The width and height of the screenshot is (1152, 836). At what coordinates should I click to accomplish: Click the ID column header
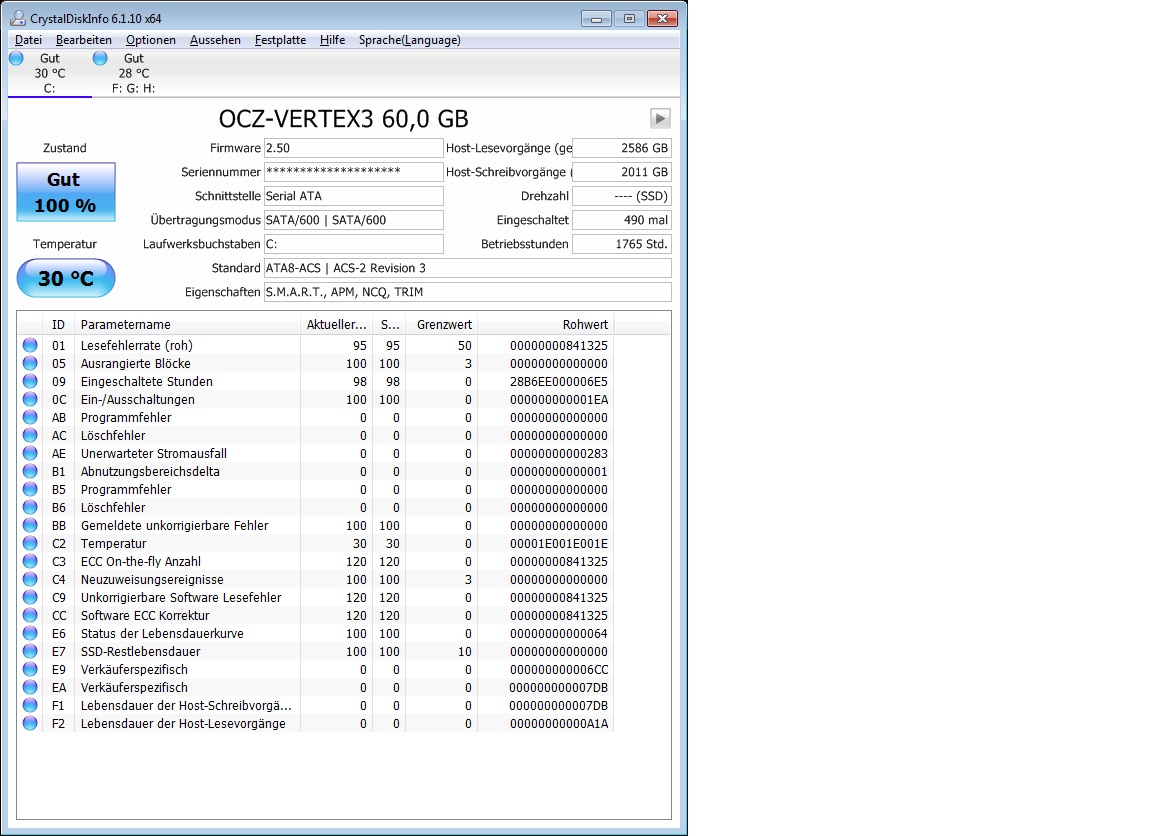pos(58,324)
